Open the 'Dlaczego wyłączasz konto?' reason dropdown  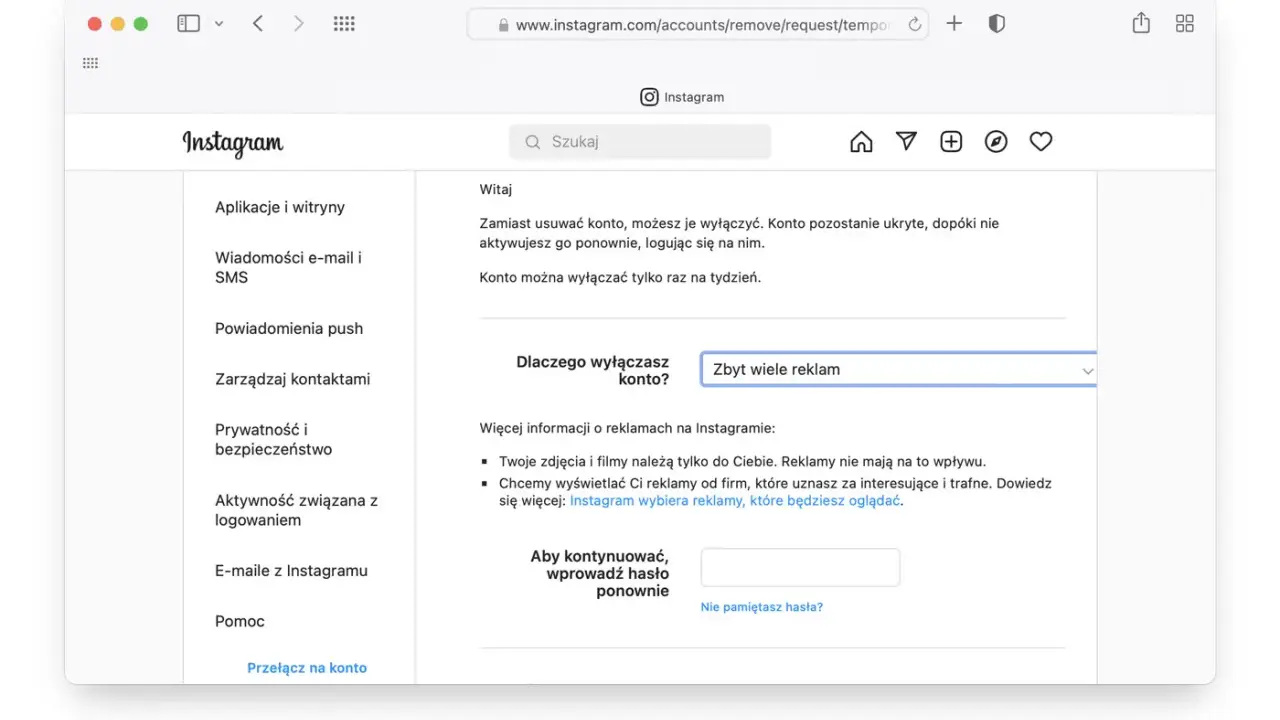coord(898,369)
